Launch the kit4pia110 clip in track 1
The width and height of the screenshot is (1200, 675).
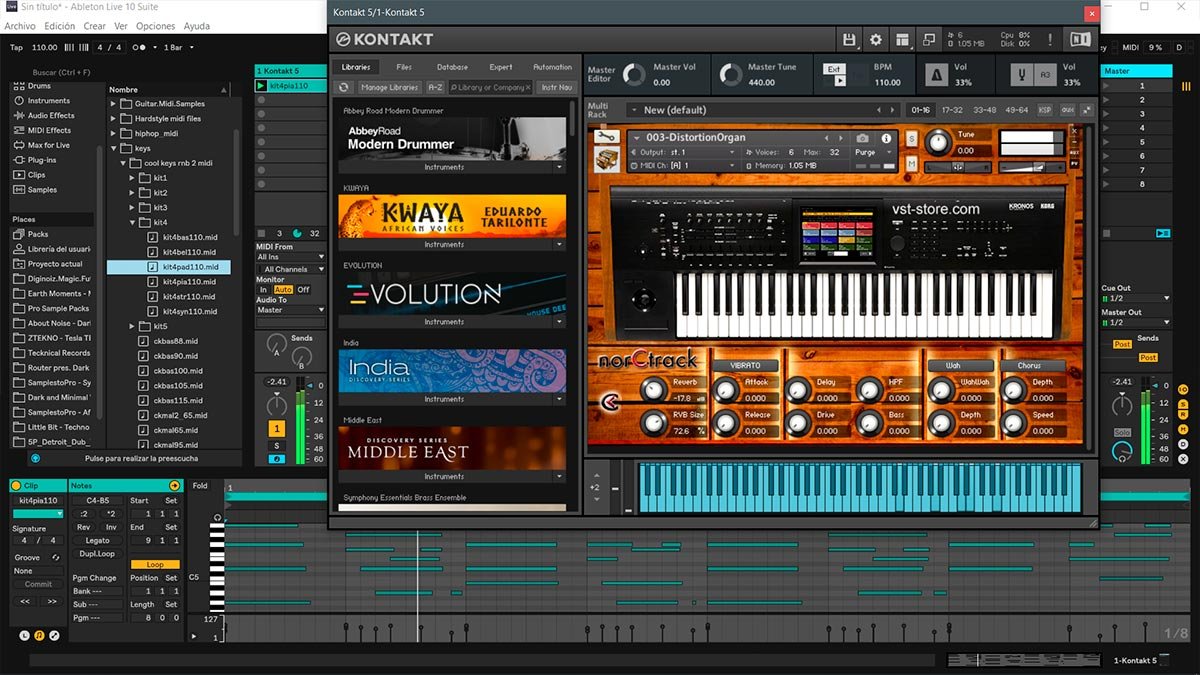262,86
